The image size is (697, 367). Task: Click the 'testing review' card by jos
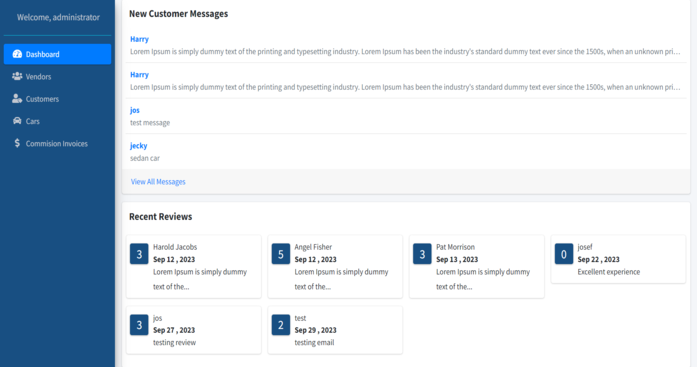click(x=194, y=330)
